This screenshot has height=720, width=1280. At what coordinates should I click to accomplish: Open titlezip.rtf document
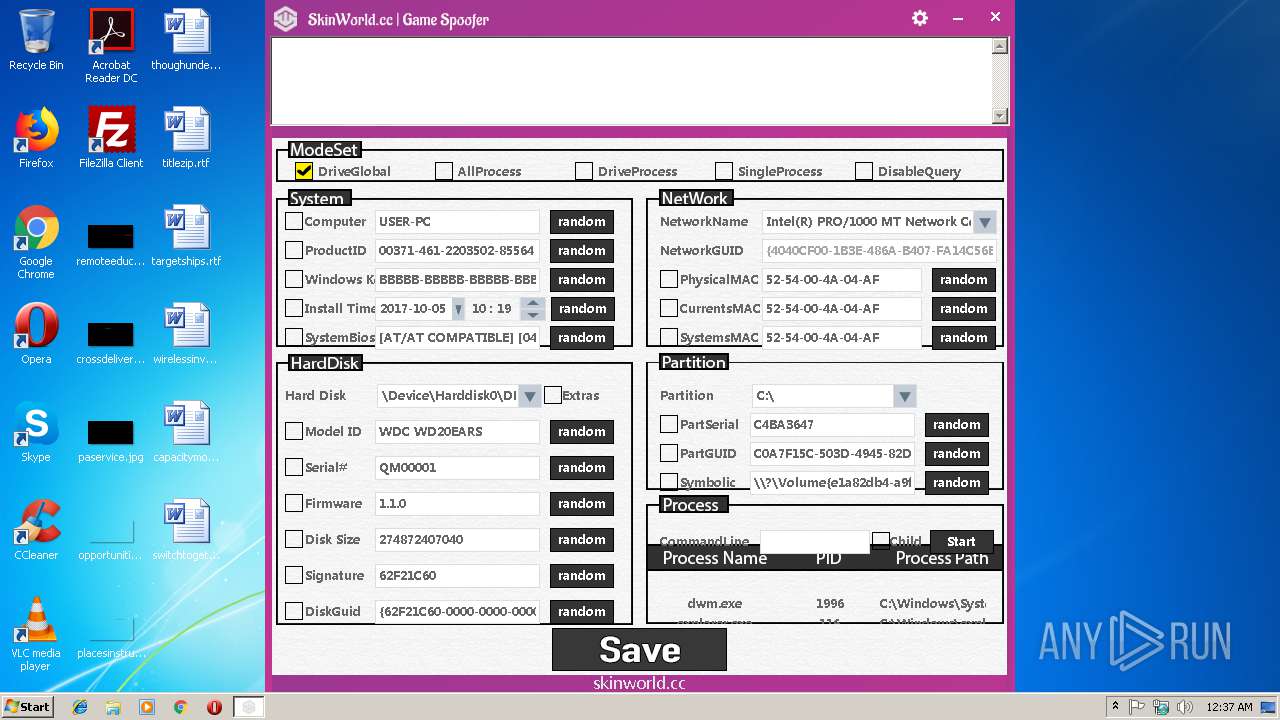(x=186, y=138)
